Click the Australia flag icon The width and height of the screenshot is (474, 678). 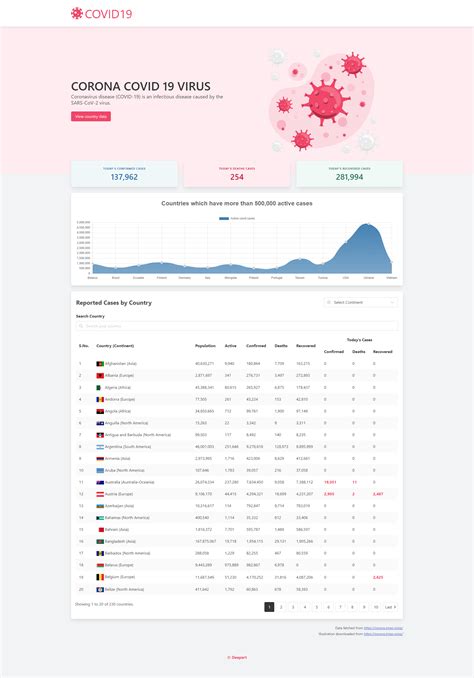[100, 482]
